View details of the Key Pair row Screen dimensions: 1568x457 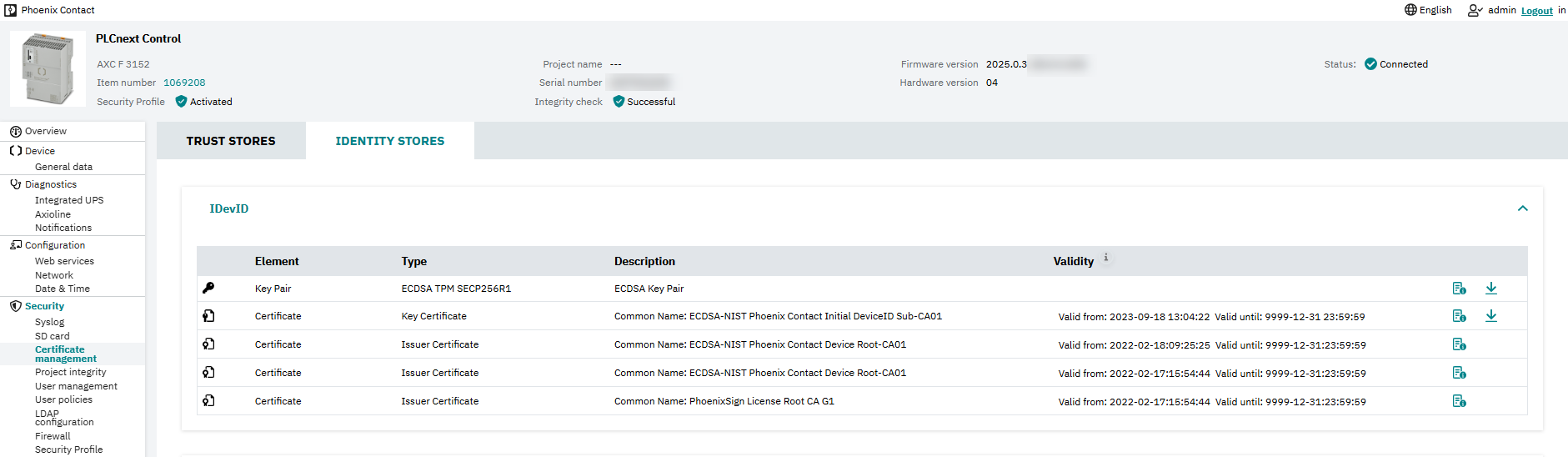[1459, 289]
